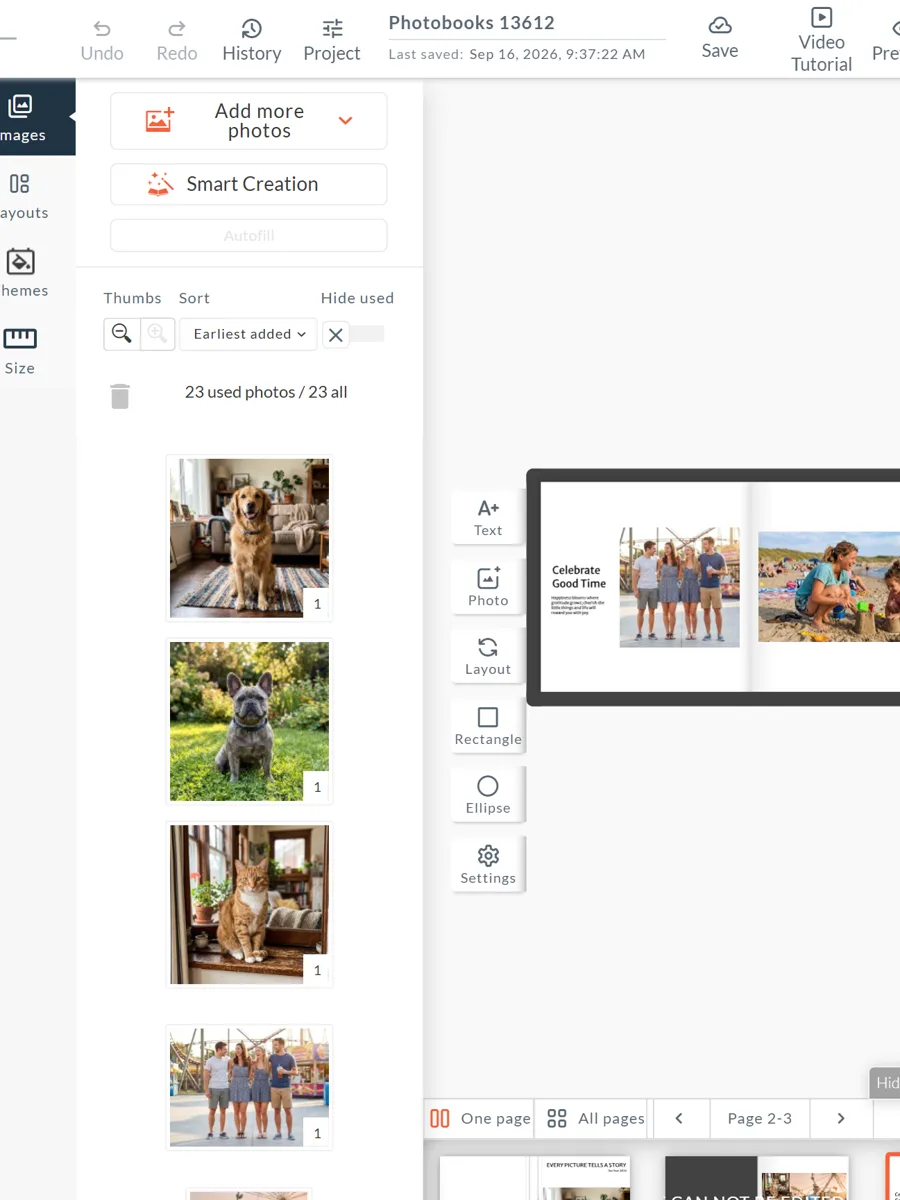This screenshot has height=1200, width=900.
Task: Select the four friends photo thumbnail
Action: pos(249,1087)
